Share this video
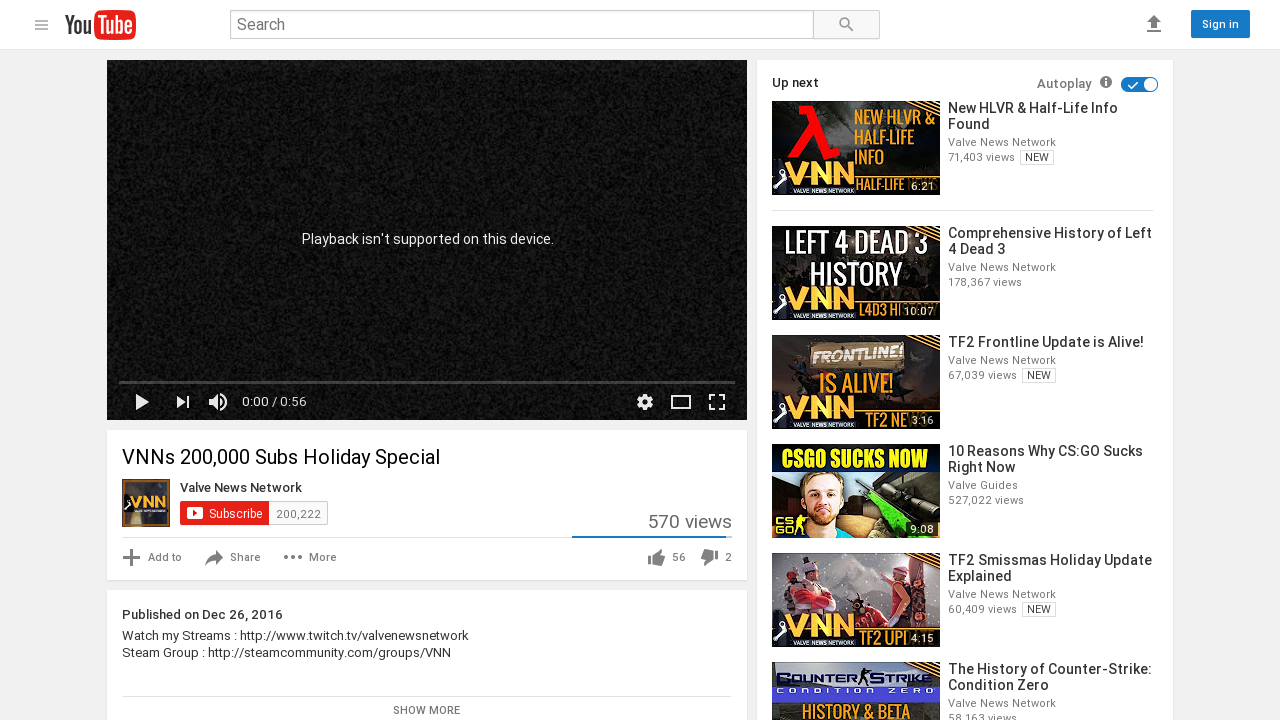This screenshot has width=1280, height=720. point(232,558)
